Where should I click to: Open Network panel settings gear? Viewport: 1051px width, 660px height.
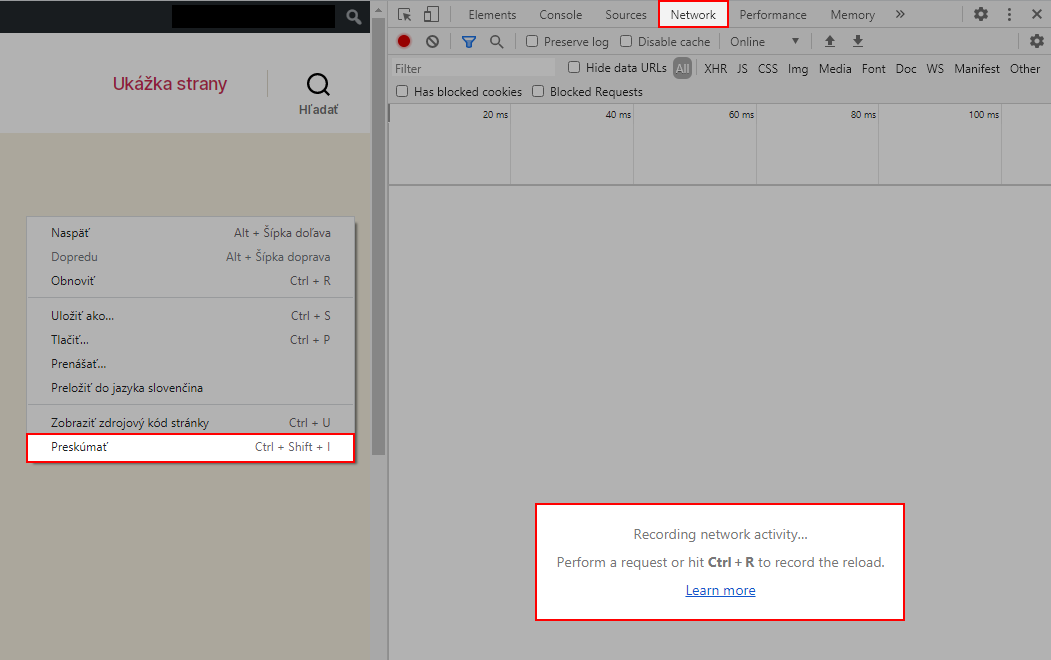[x=1037, y=42]
